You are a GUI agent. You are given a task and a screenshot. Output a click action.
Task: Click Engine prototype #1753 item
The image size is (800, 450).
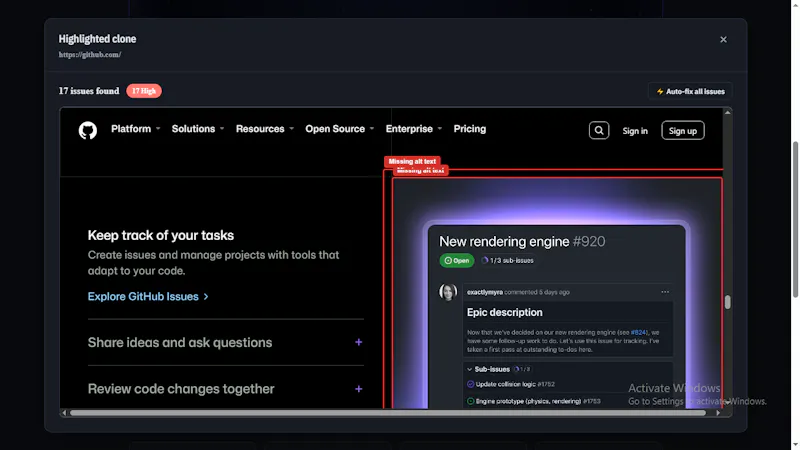[x=534, y=402]
